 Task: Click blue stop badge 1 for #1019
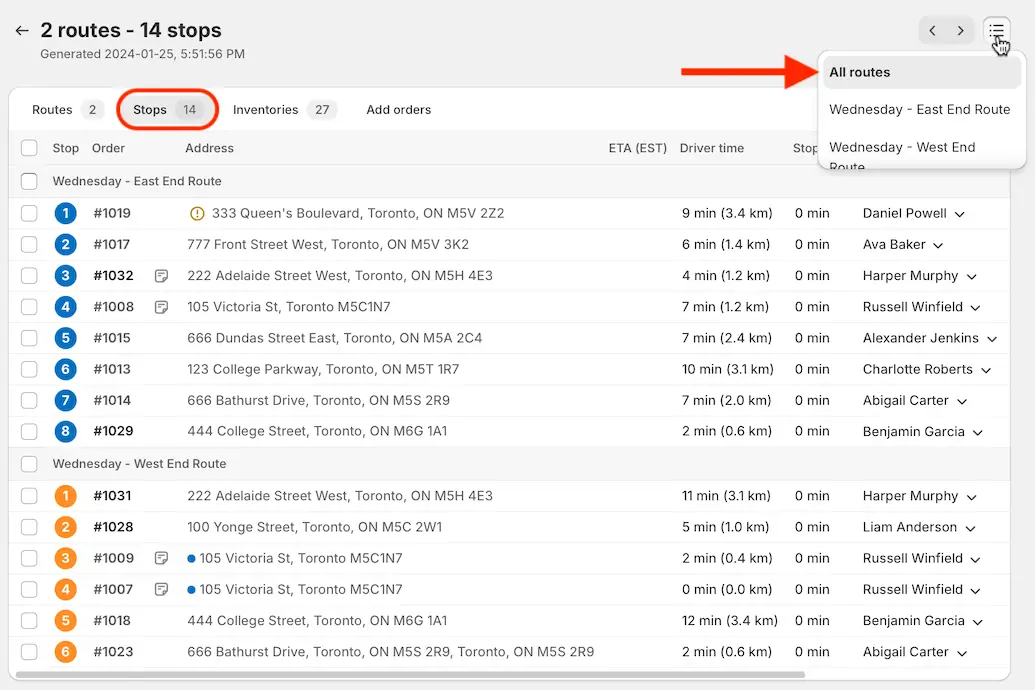(65, 213)
